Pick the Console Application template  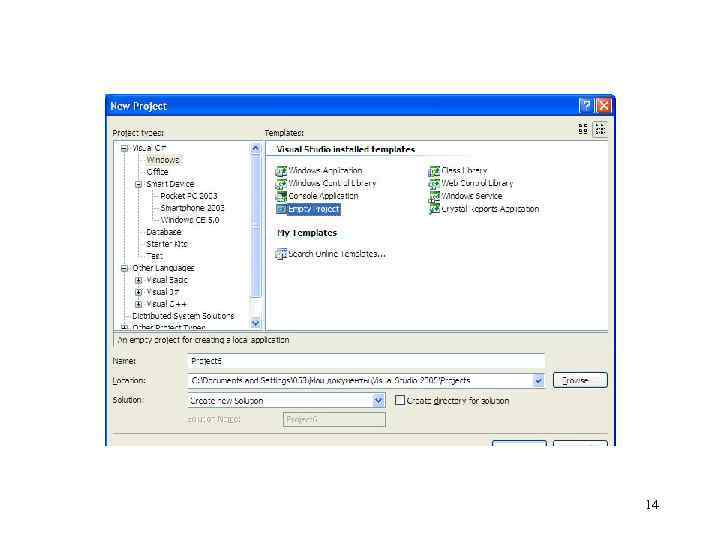coord(317,196)
